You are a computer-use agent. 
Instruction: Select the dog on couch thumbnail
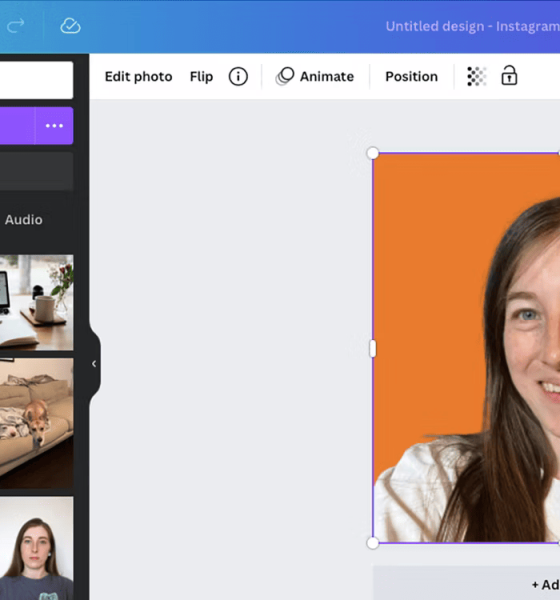tap(36, 423)
